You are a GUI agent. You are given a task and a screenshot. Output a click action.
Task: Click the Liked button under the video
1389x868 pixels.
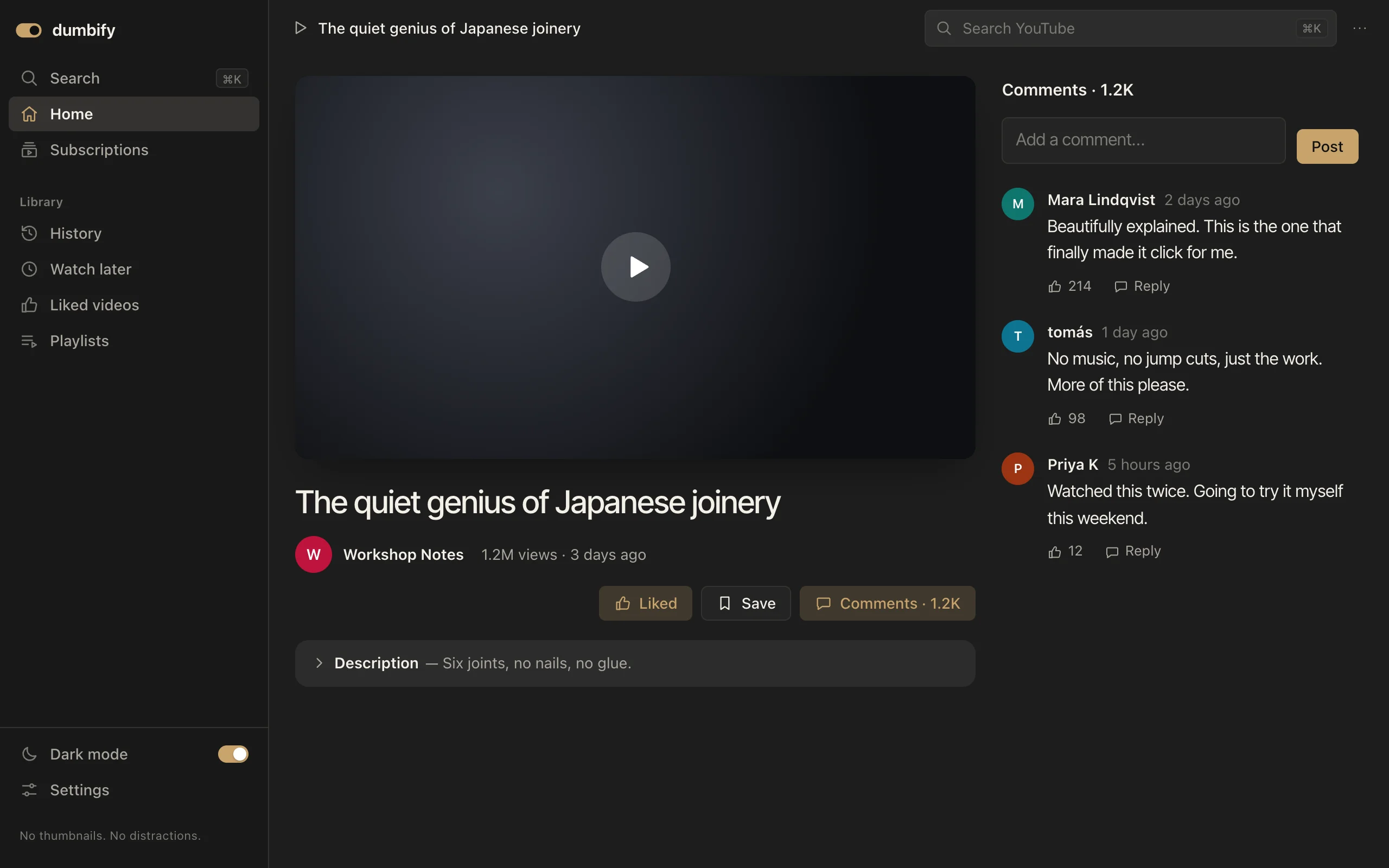[645, 603]
